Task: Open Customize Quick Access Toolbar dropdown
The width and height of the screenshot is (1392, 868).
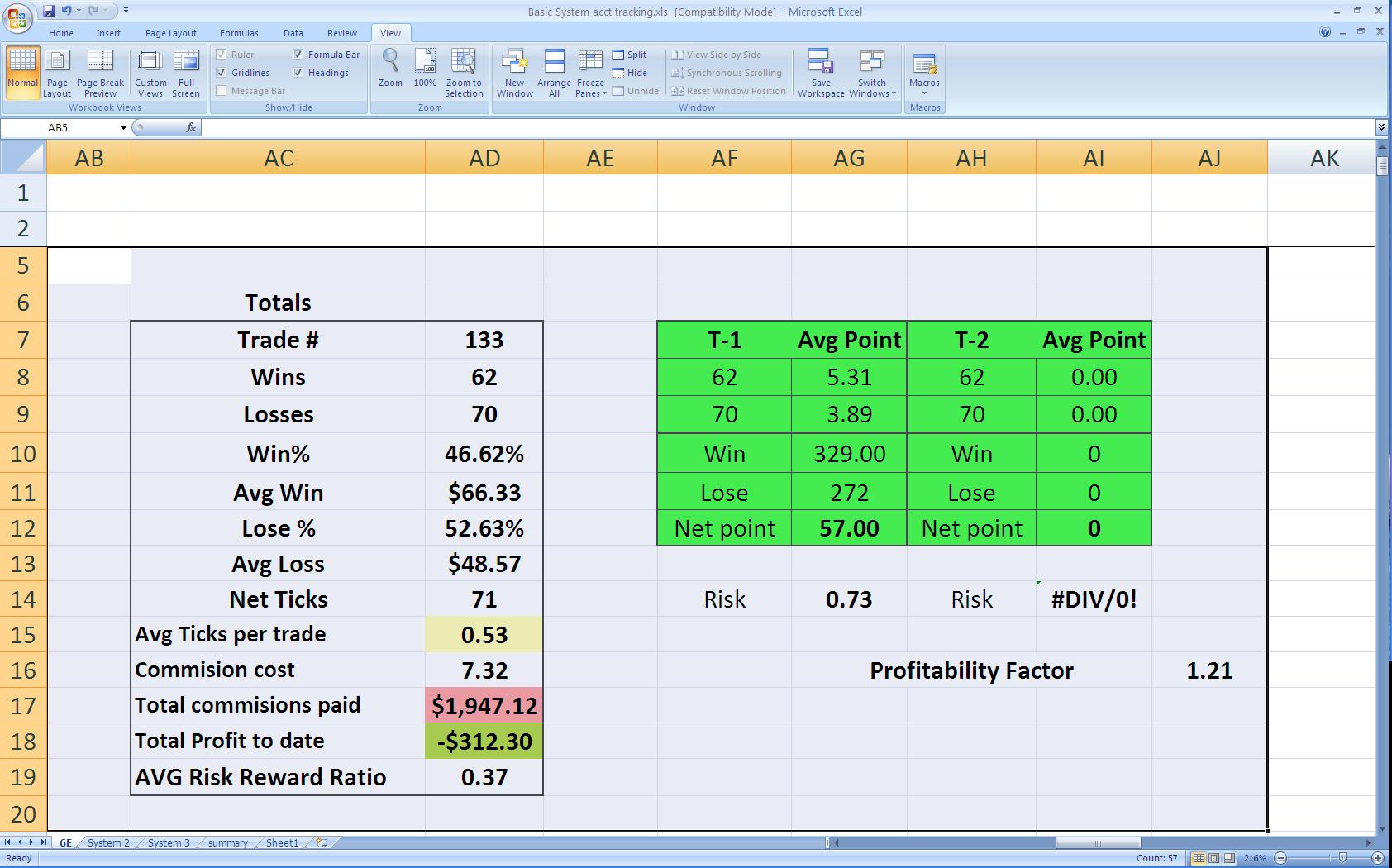Action: tap(126, 11)
